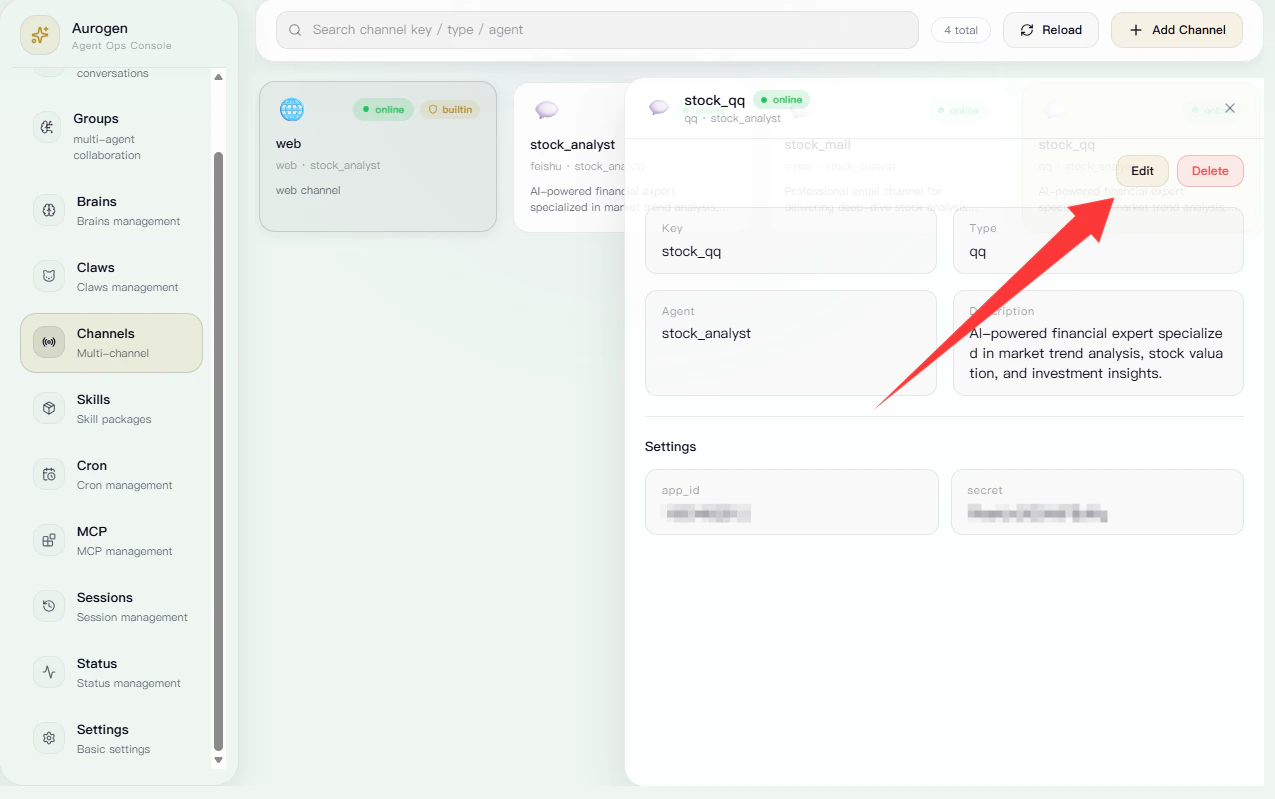Delete the stock_qq channel
The height and width of the screenshot is (799, 1275).
[1210, 171]
